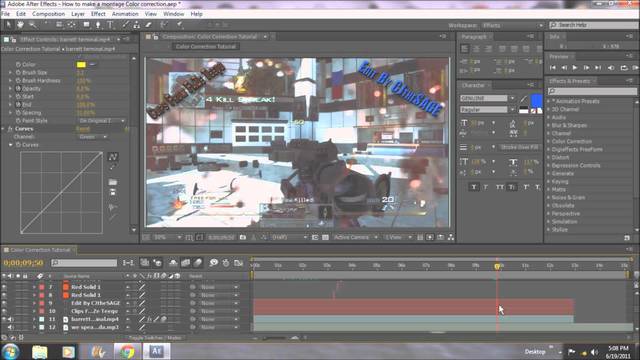Select the Brush tool
Viewport: 640px width, 360px height.
coord(125,25)
